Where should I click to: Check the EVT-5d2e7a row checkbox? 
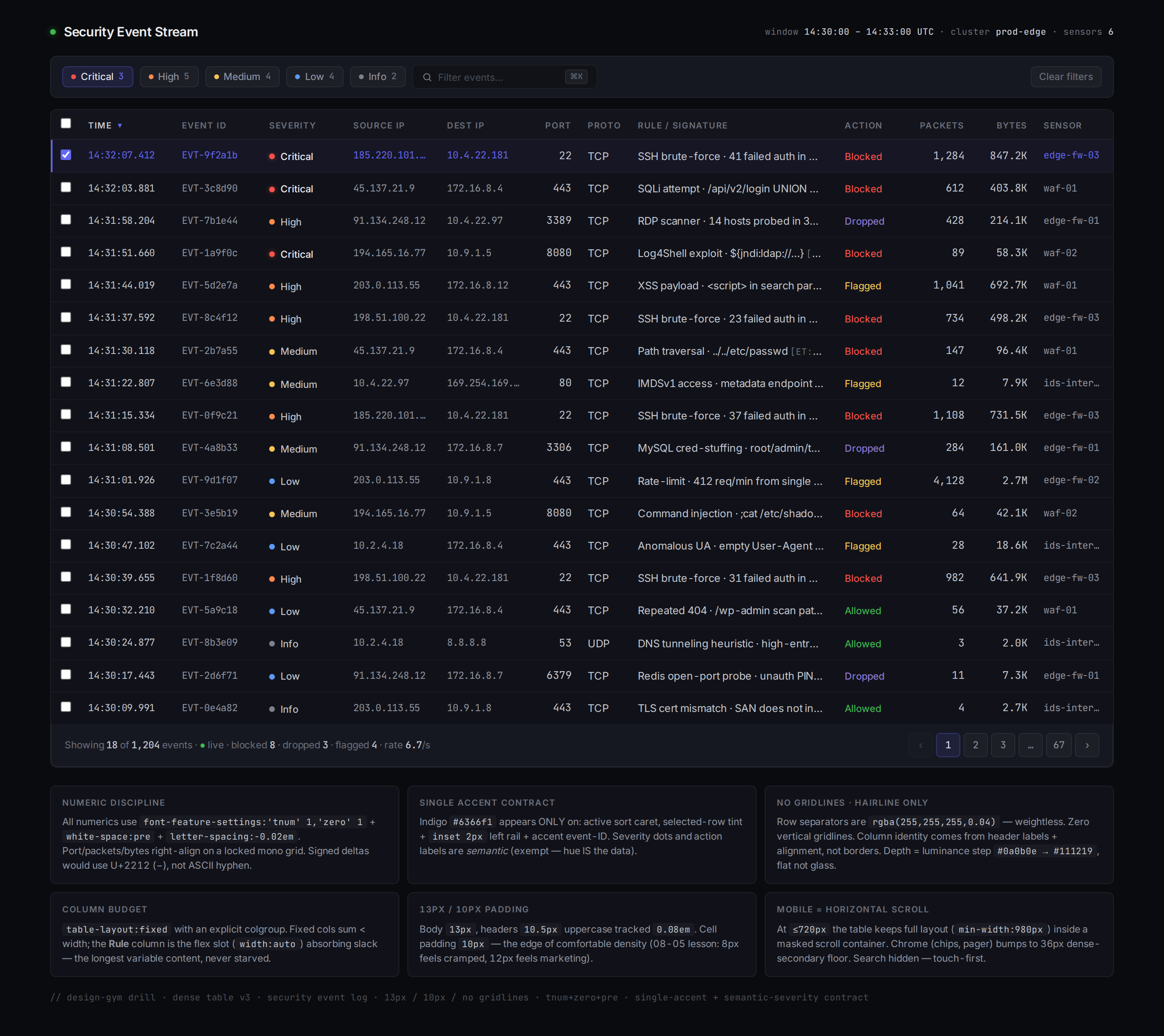click(66, 284)
